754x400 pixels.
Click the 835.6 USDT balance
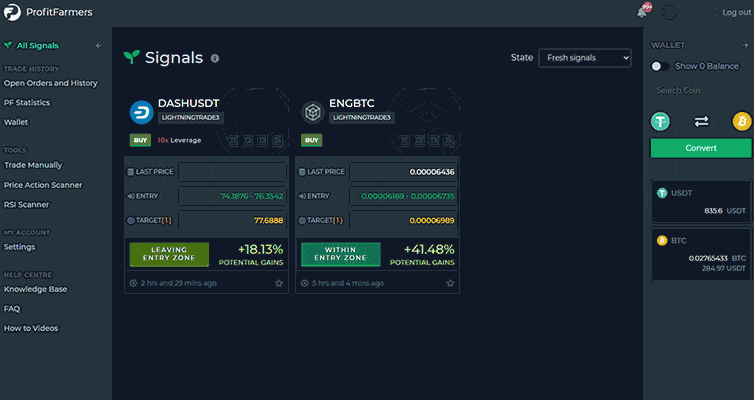pos(725,211)
